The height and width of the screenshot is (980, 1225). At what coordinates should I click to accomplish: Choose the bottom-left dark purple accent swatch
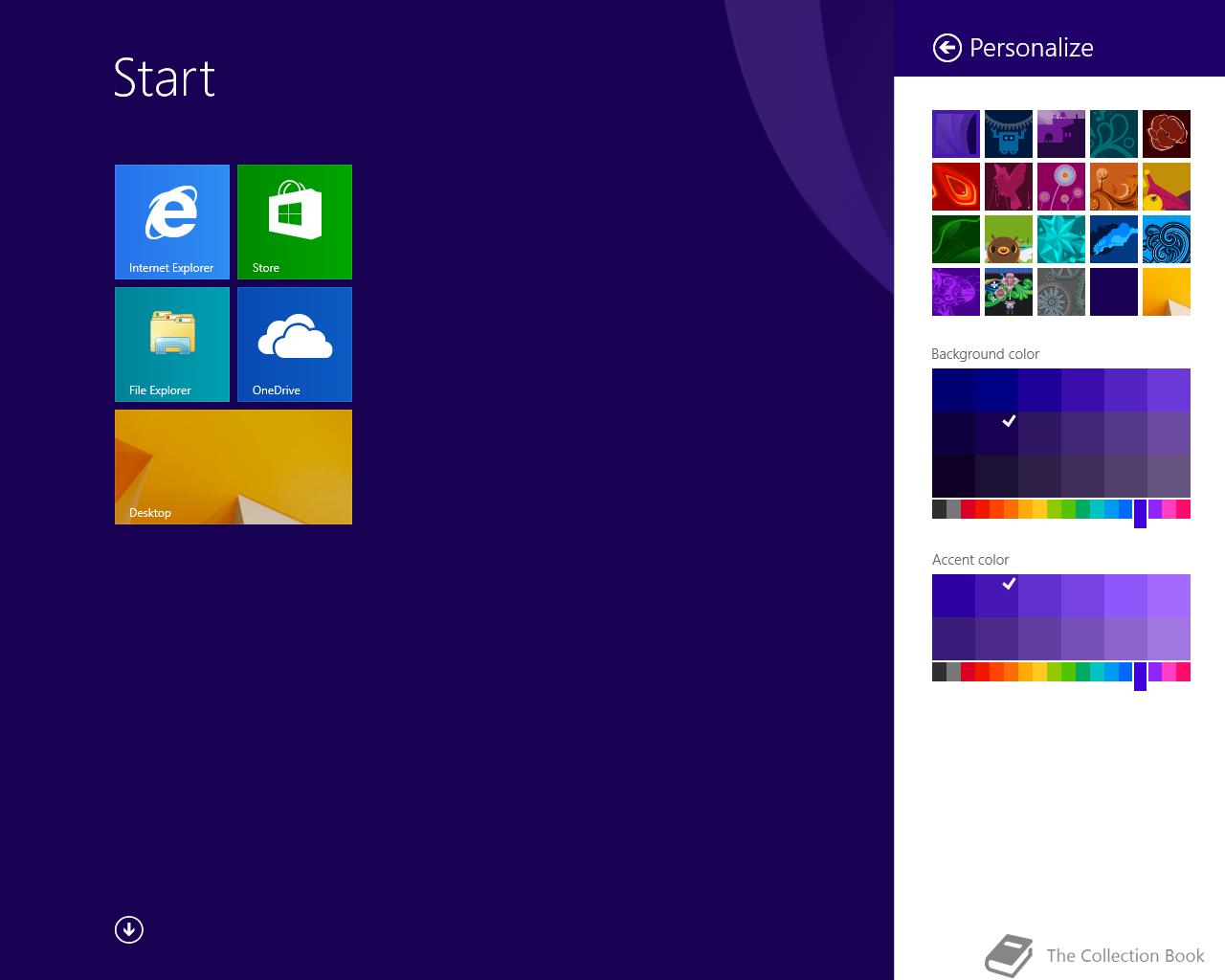pyautogui.click(x=953, y=638)
